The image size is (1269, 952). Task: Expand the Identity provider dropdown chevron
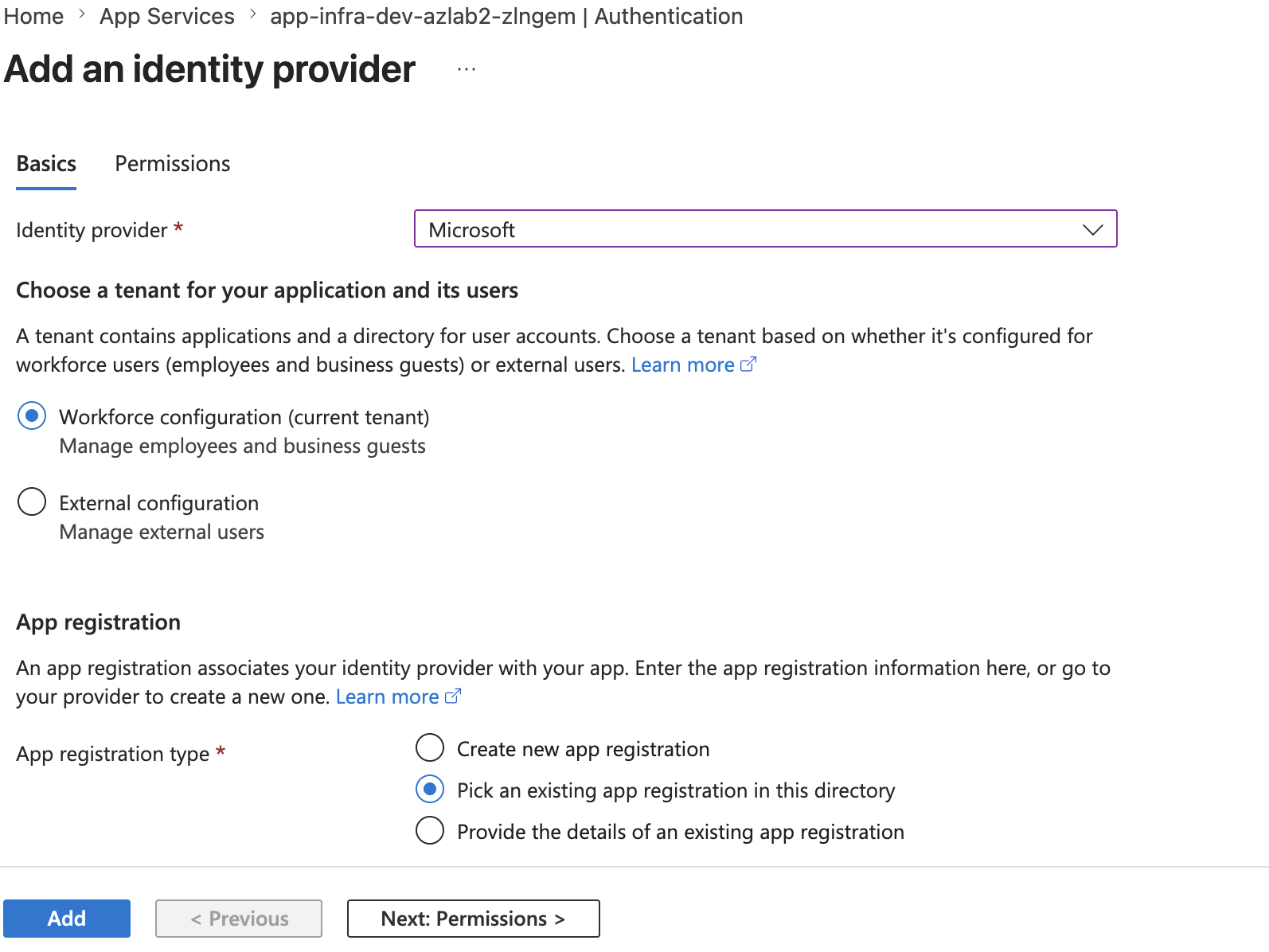pyautogui.click(x=1092, y=229)
